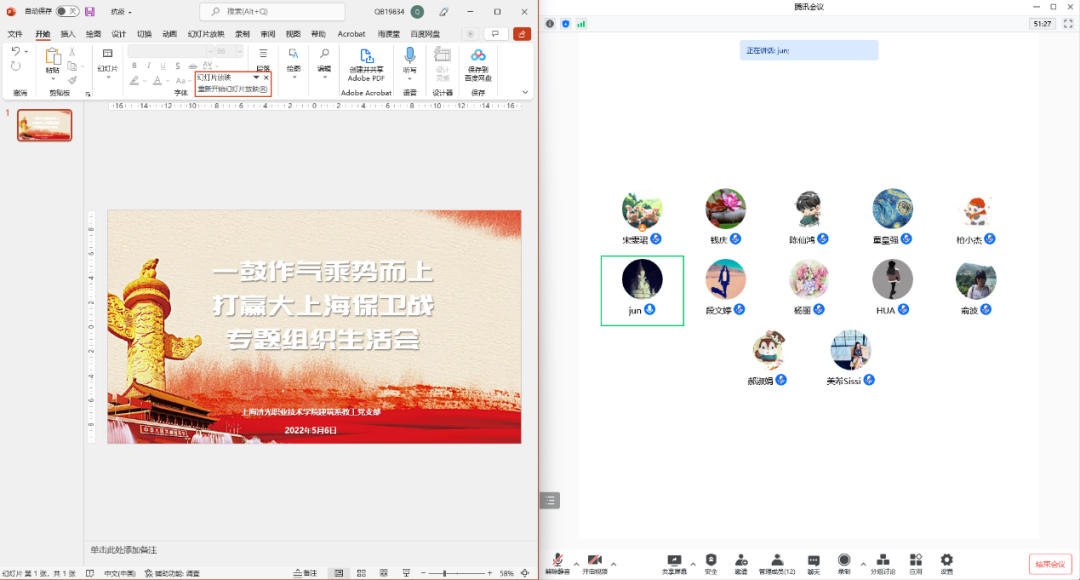Start recording with the Record icon
Viewport: 1080px width, 580px height.
point(844,561)
